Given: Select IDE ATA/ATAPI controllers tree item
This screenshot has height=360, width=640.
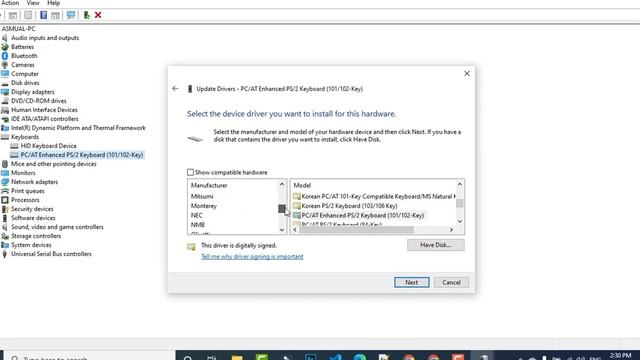Looking at the screenshot, I should 45,119.
